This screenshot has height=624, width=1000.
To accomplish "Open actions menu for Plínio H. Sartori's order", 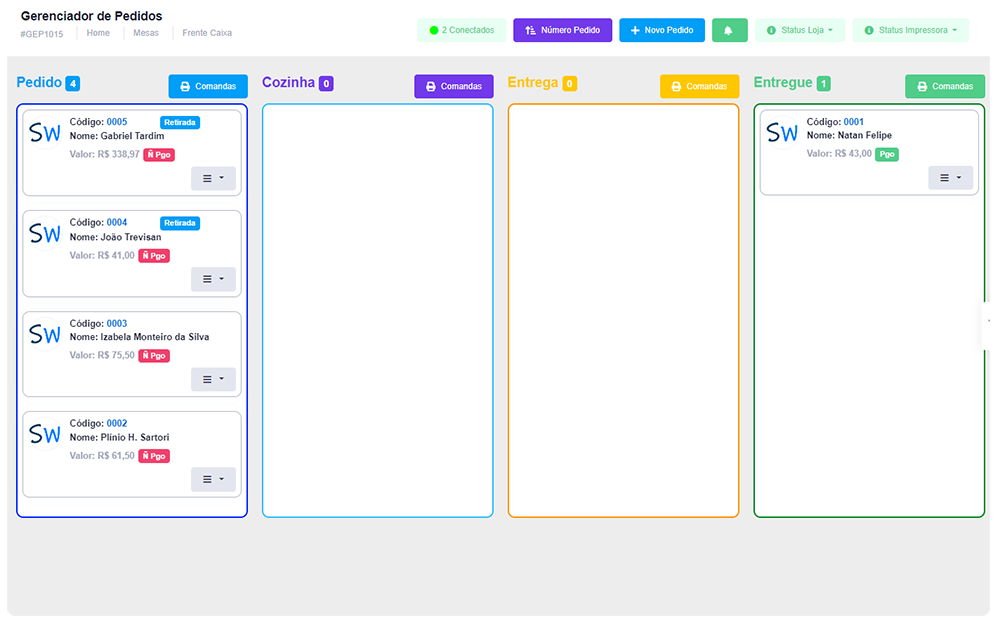I will [x=213, y=480].
